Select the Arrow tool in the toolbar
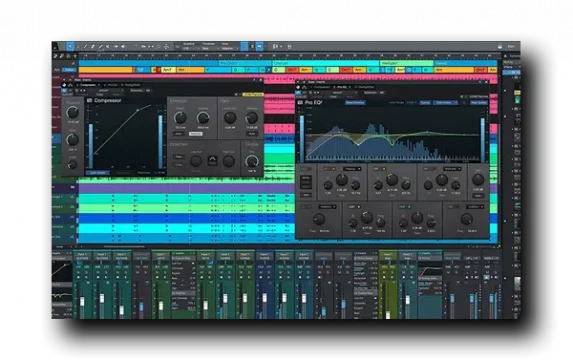573x360 pixels. 70,46
